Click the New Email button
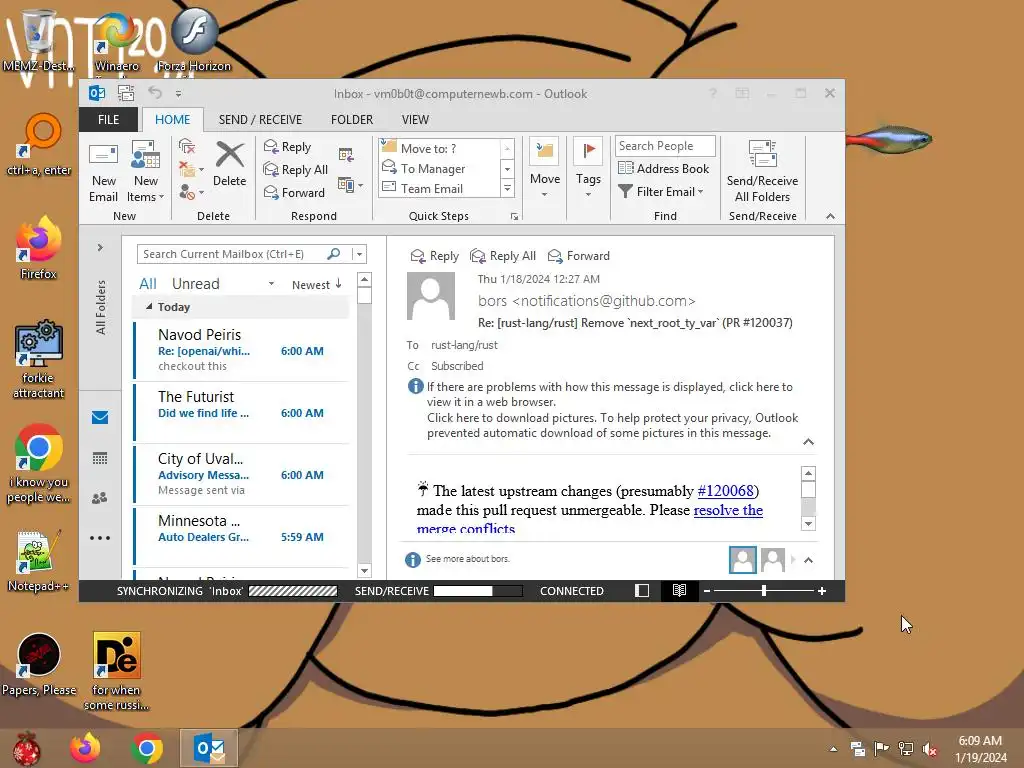This screenshot has height=768, width=1024. pos(103,172)
